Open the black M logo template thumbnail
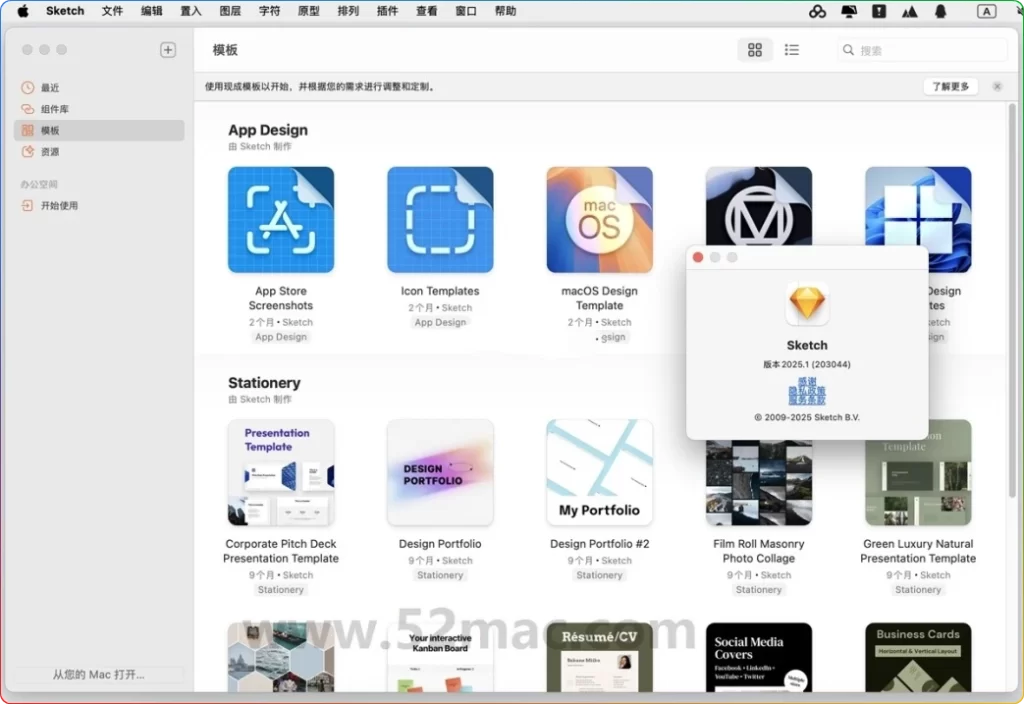Image resolution: width=1024 pixels, height=704 pixels. (759, 206)
